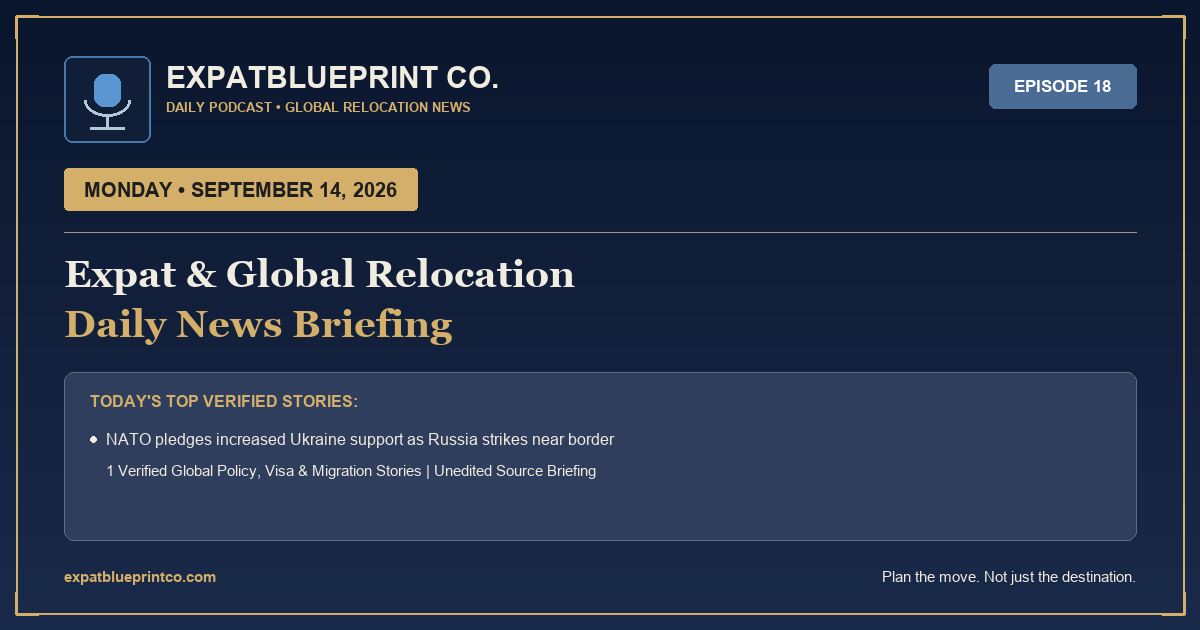Screen dimensions: 1200x630
Task: Click the EXPATBLUEPRINT CO. title
Action: point(332,77)
